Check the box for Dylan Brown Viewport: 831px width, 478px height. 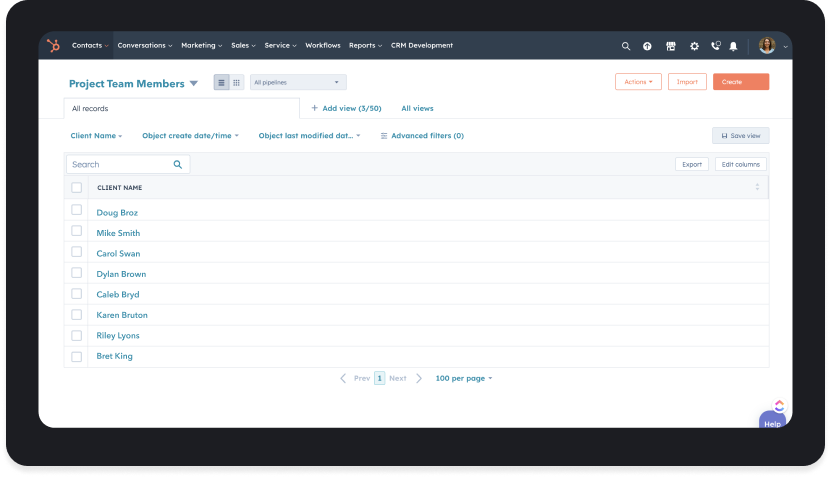click(77, 273)
